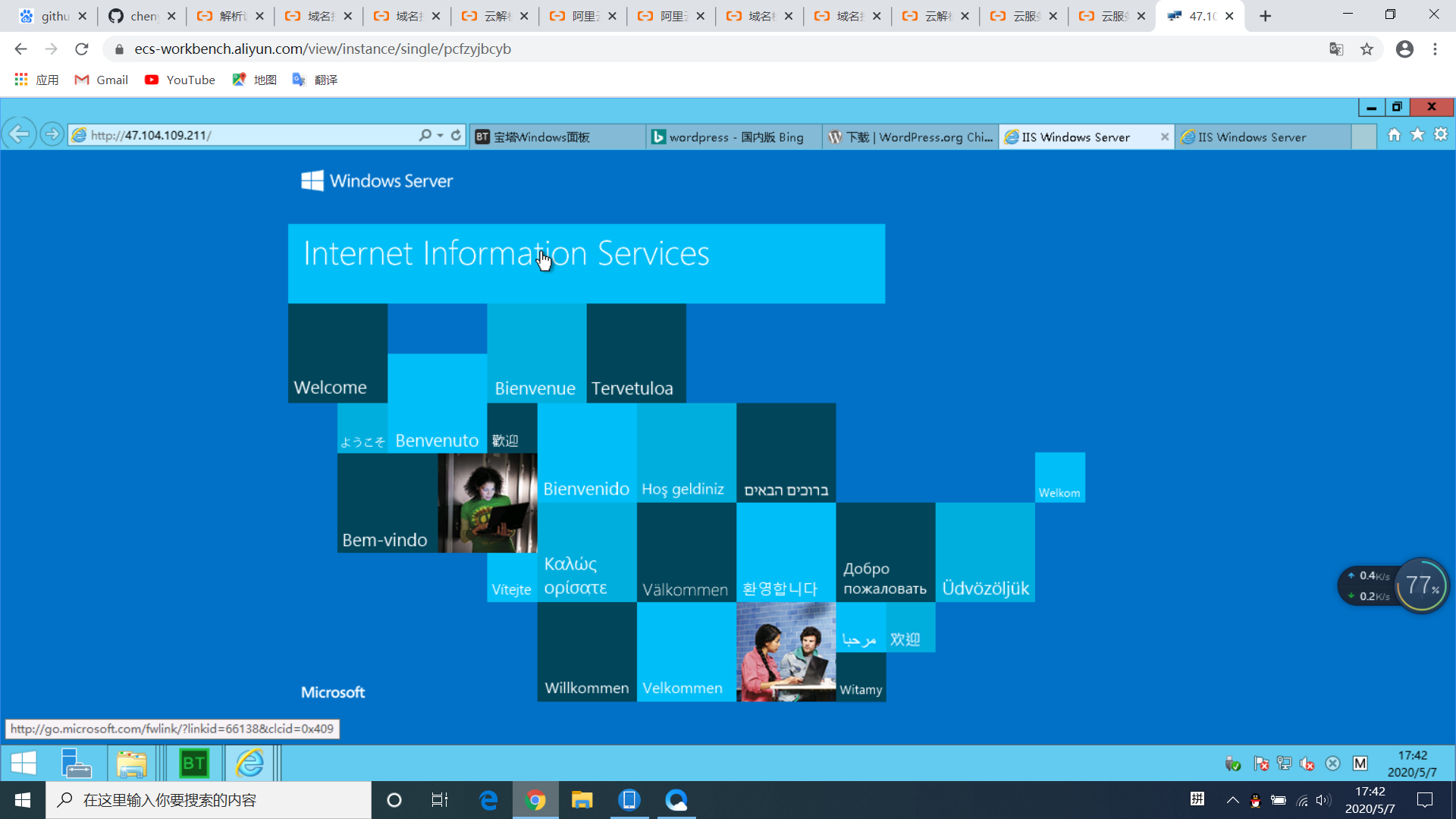Open the Apps 应用 bookmark shortcut
This screenshot has width=1456, height=819.
(36, 80)
